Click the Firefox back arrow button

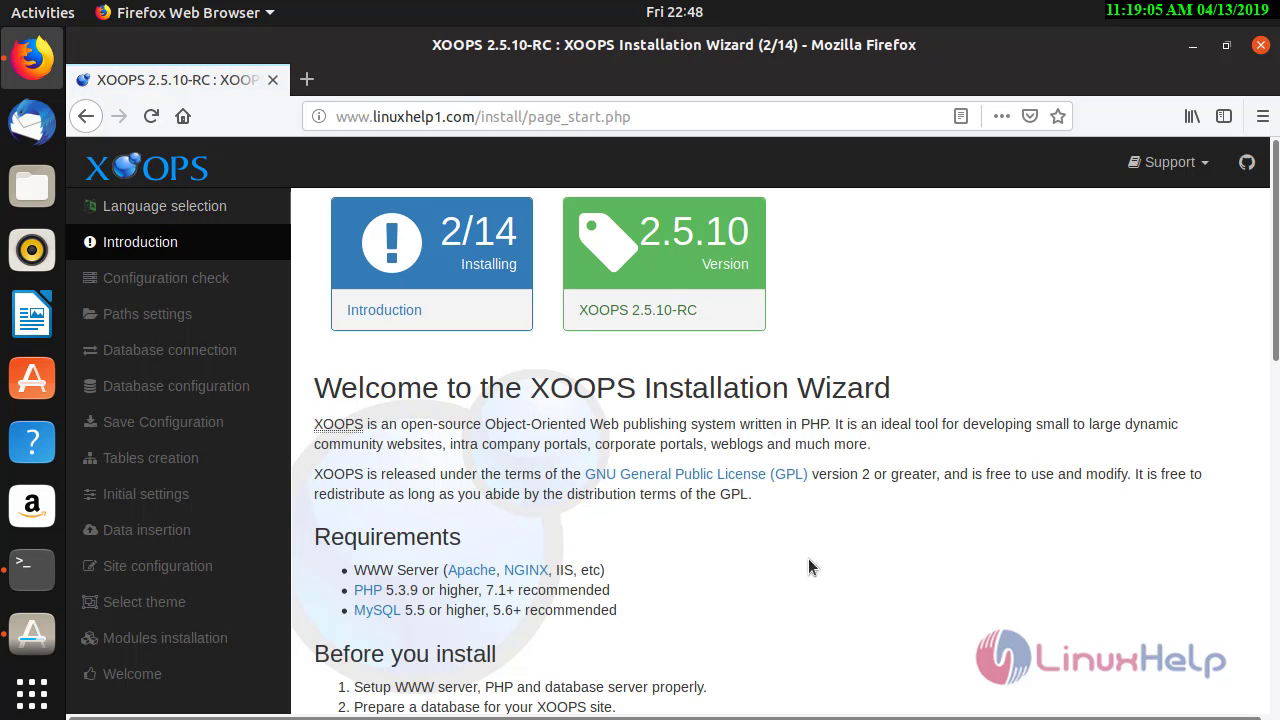86,116
